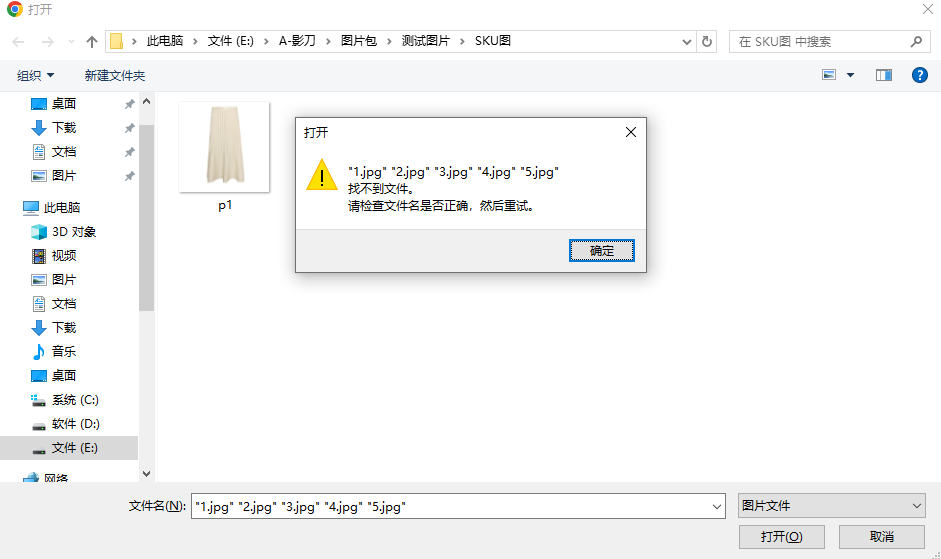
Task: Click the change view layout icon
Action: (829, 75)
